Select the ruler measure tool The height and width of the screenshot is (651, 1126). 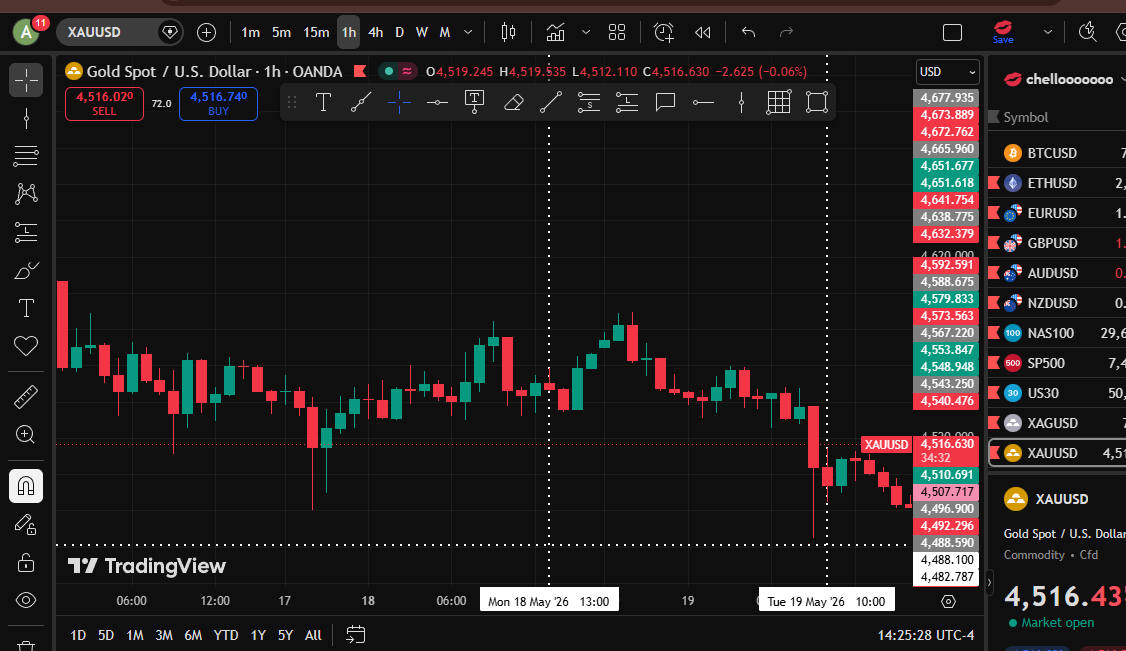(x=26, y=396)
